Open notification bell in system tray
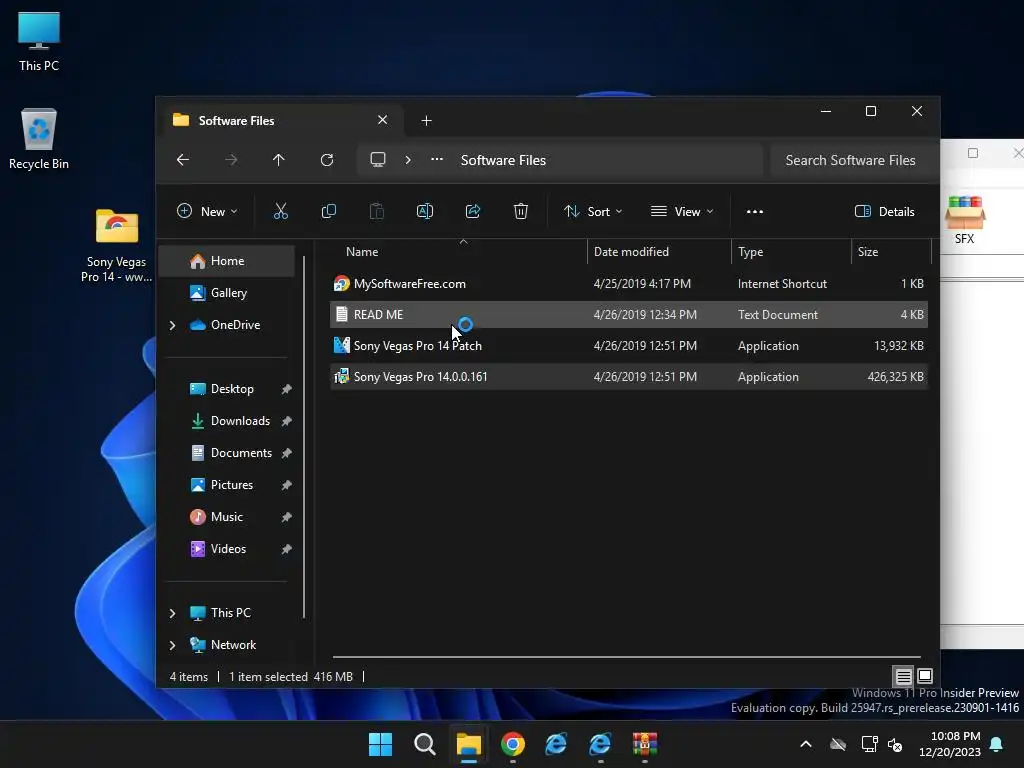Image resolution: width=1024 pixels, height=768 pixels. [x=997, y=744]
